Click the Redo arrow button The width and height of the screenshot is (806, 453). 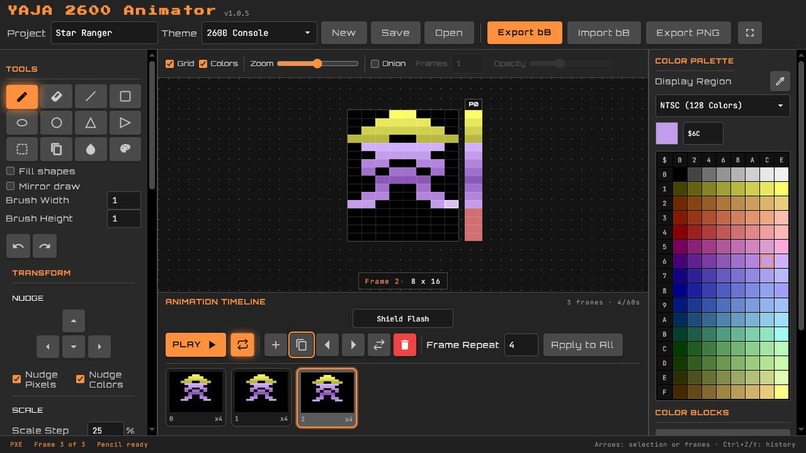click(x=45, y=246)
